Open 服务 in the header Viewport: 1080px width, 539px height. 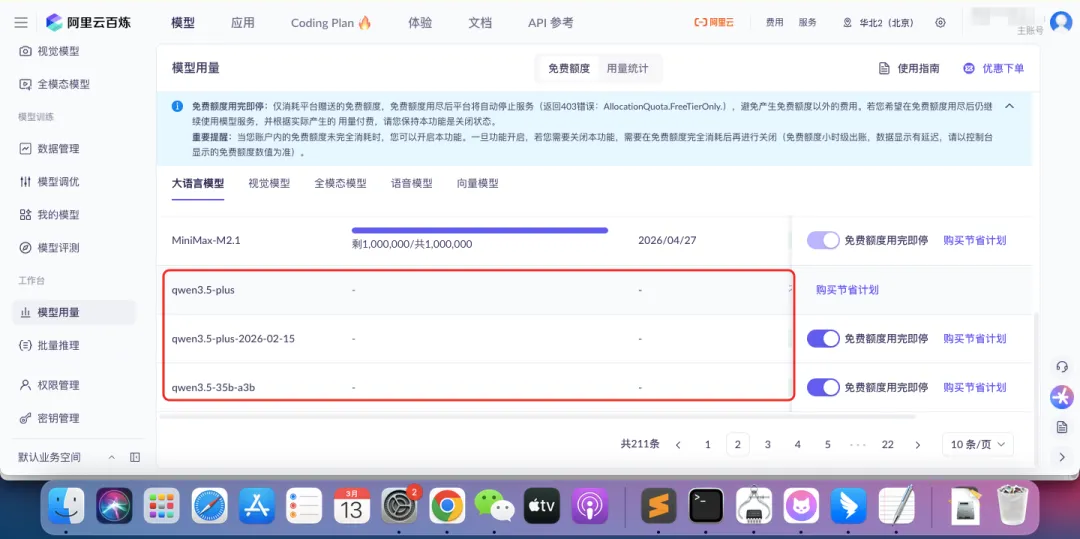click(807, 23)
